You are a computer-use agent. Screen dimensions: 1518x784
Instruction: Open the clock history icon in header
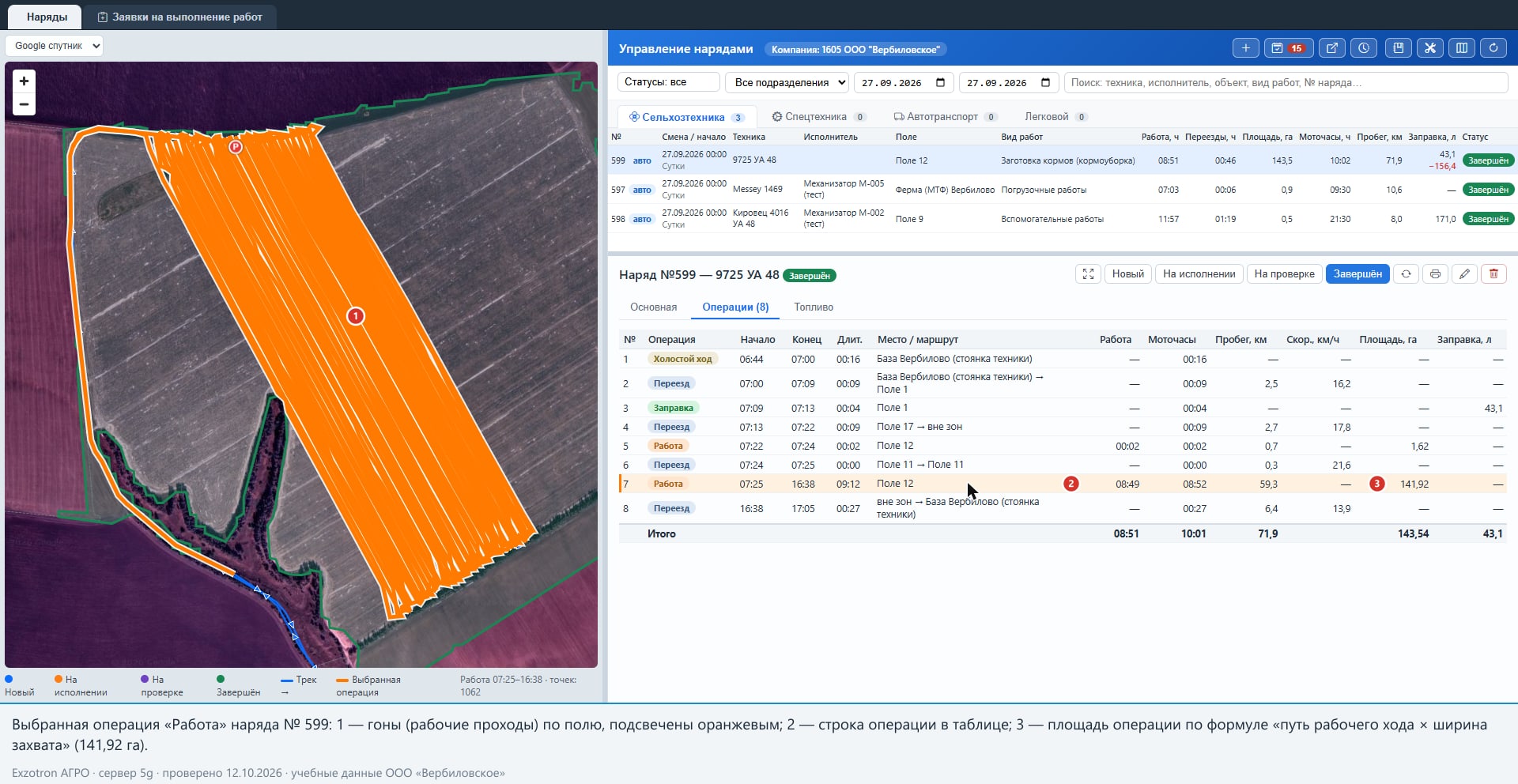(x=1364, y=48)
